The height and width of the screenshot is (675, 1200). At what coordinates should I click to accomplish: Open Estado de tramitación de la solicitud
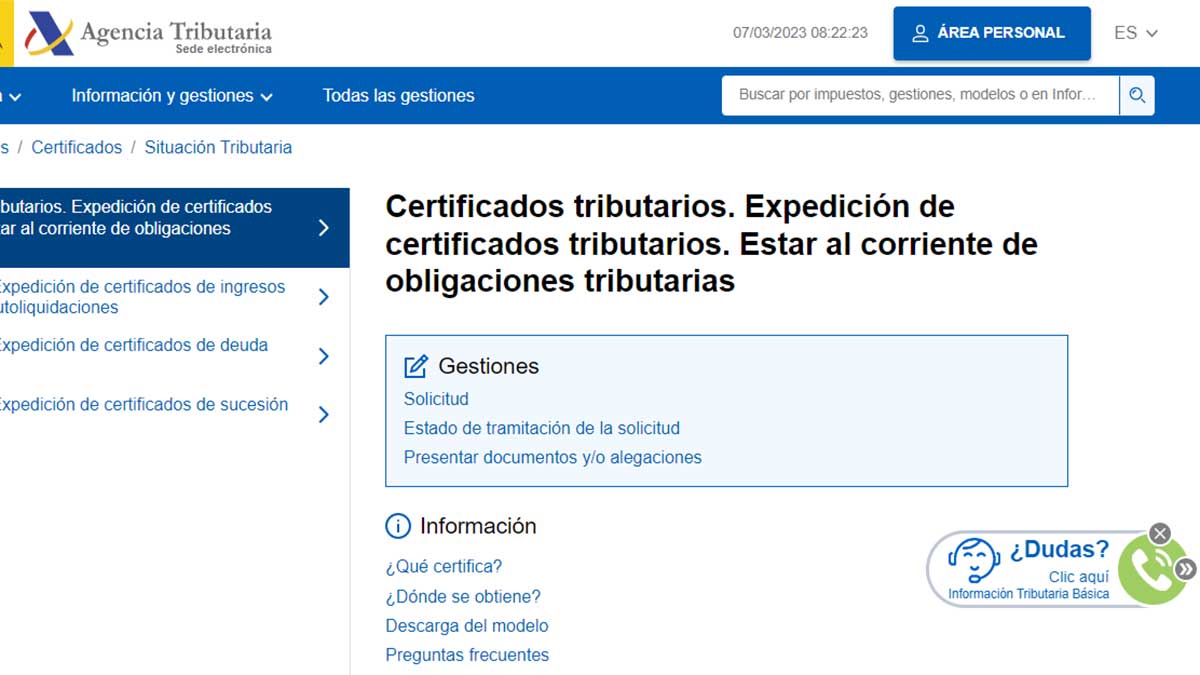point(541,428)
